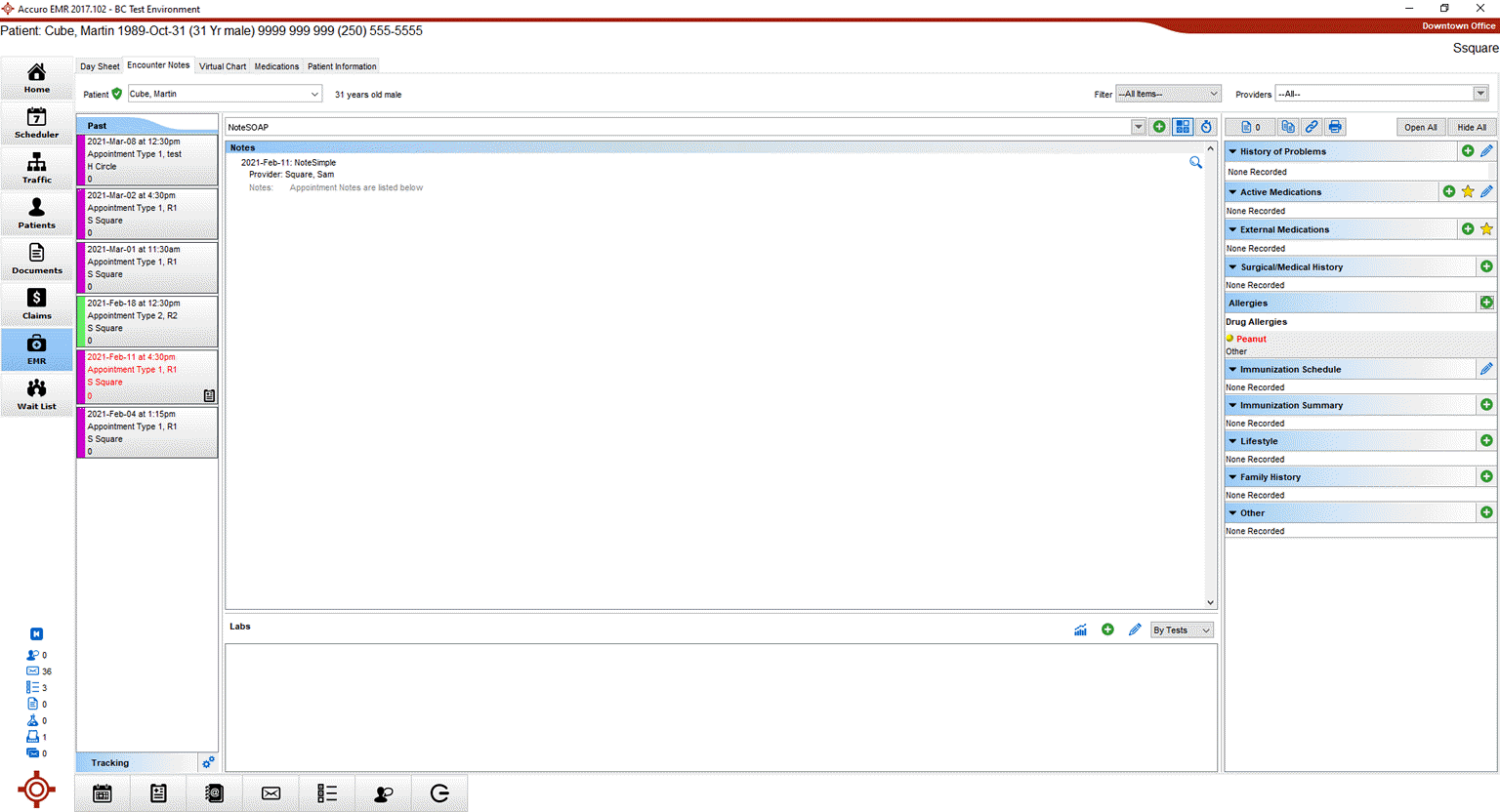This screenshot has width=1500, height=812.
Task: Select the 2021-Feb-18 appointment entry
Action: coord(146,322)
